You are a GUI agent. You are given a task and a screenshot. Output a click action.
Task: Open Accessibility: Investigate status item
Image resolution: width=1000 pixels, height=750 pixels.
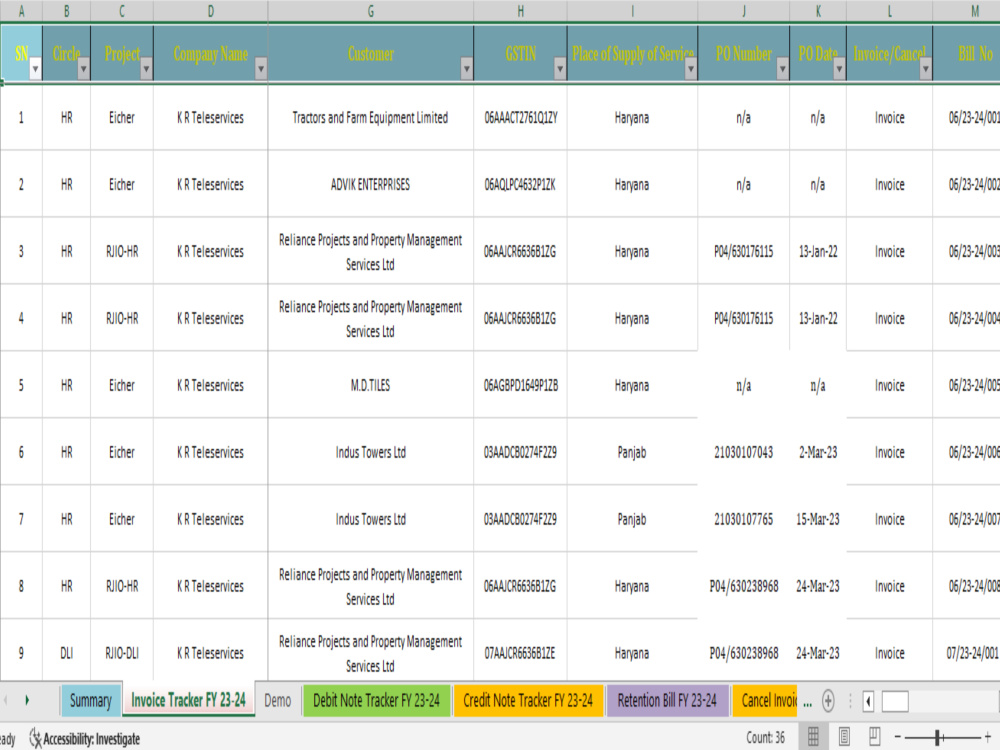pyautogui.click(x=85, y=739)
